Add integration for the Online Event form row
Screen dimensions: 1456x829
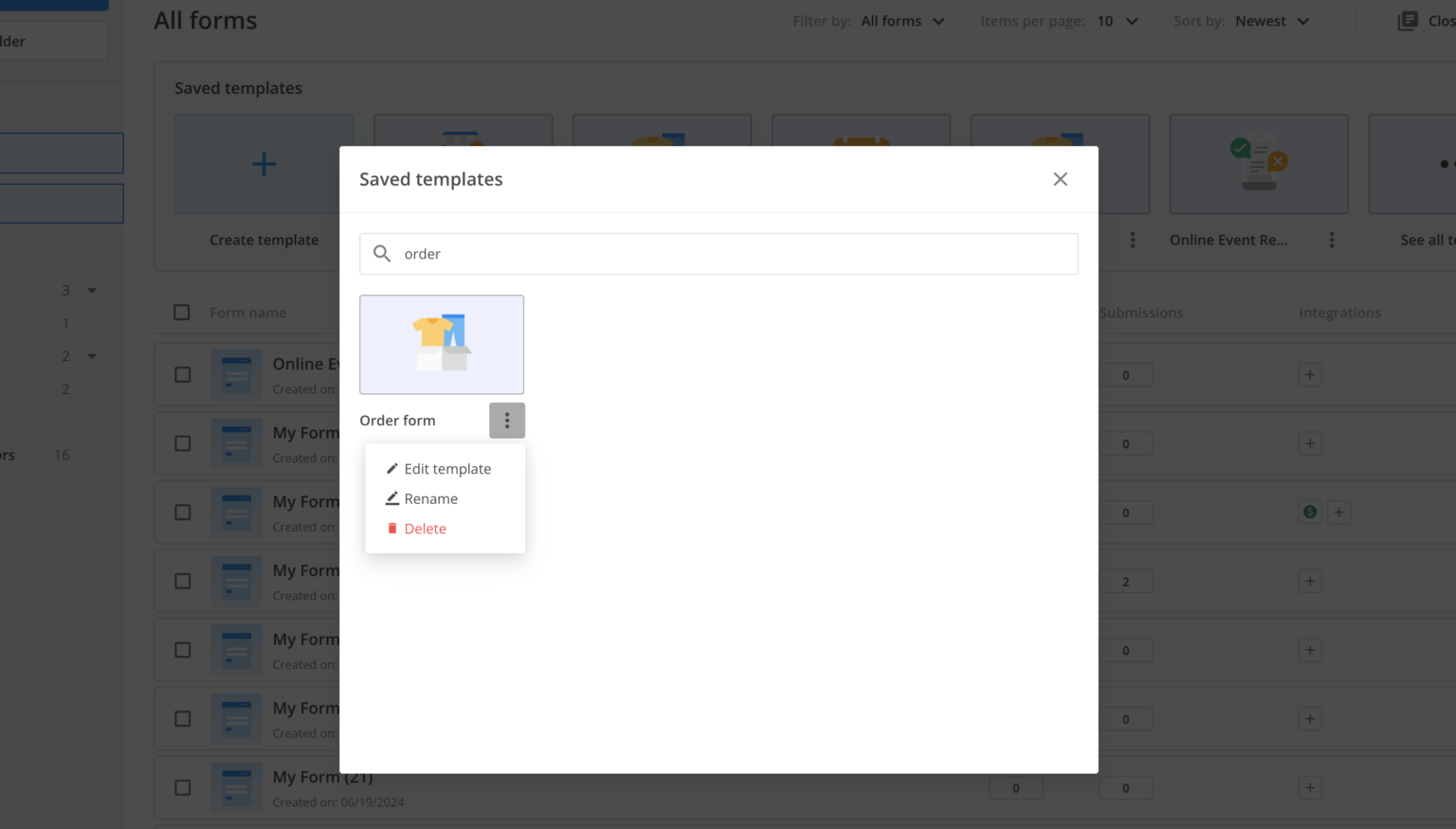point(1310,375)
